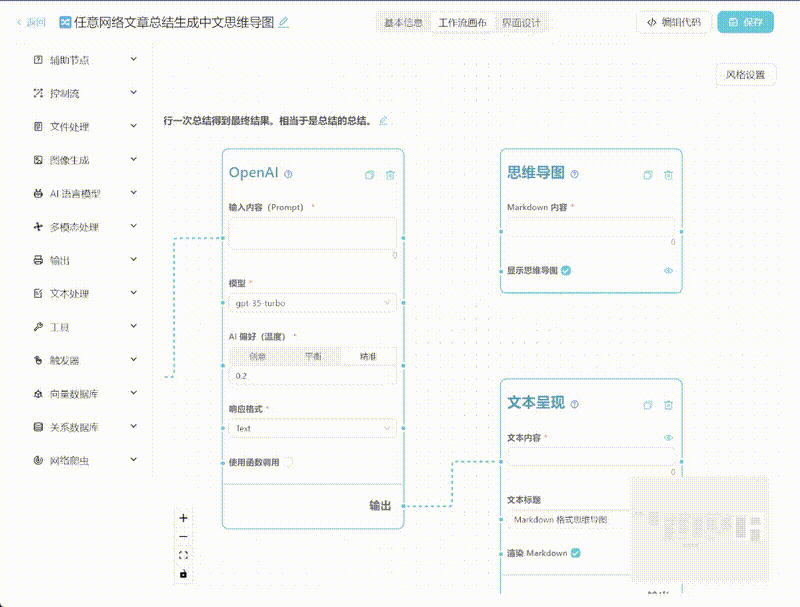Click the 关系数据库 database icon
Viewport: 800px width, 607px height.
[38, 427]
